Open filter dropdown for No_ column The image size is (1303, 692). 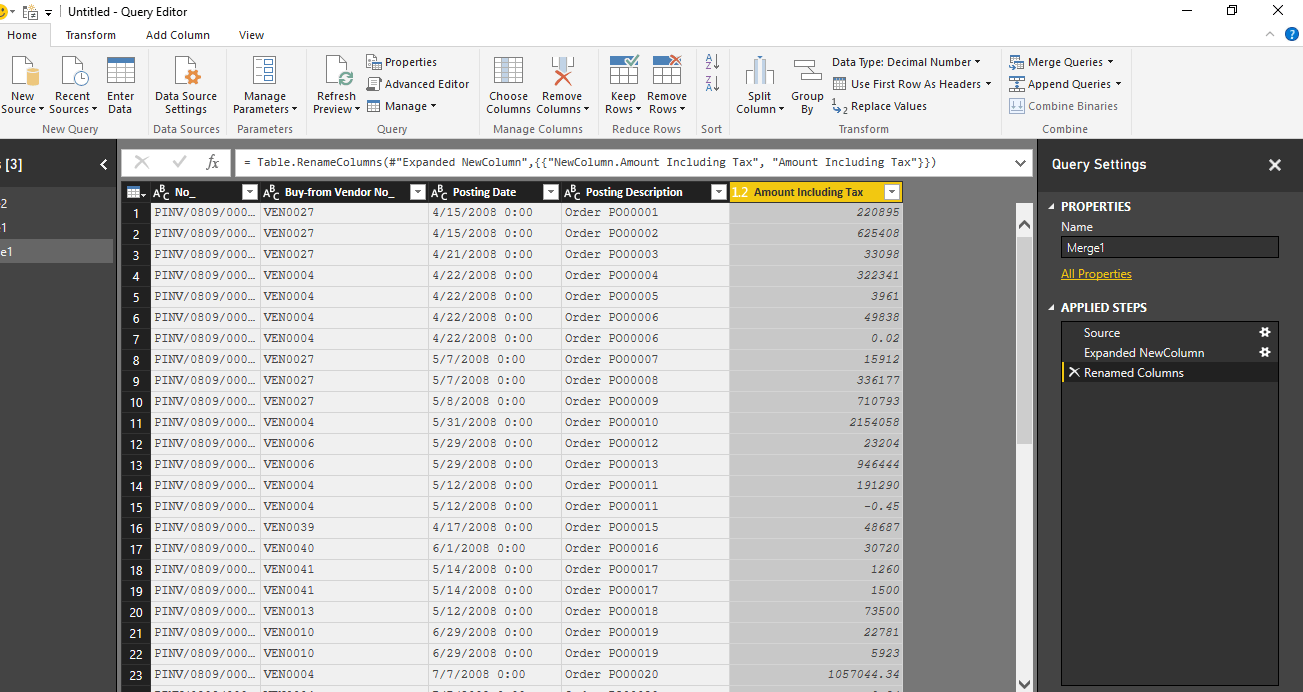tap(250, 192)
